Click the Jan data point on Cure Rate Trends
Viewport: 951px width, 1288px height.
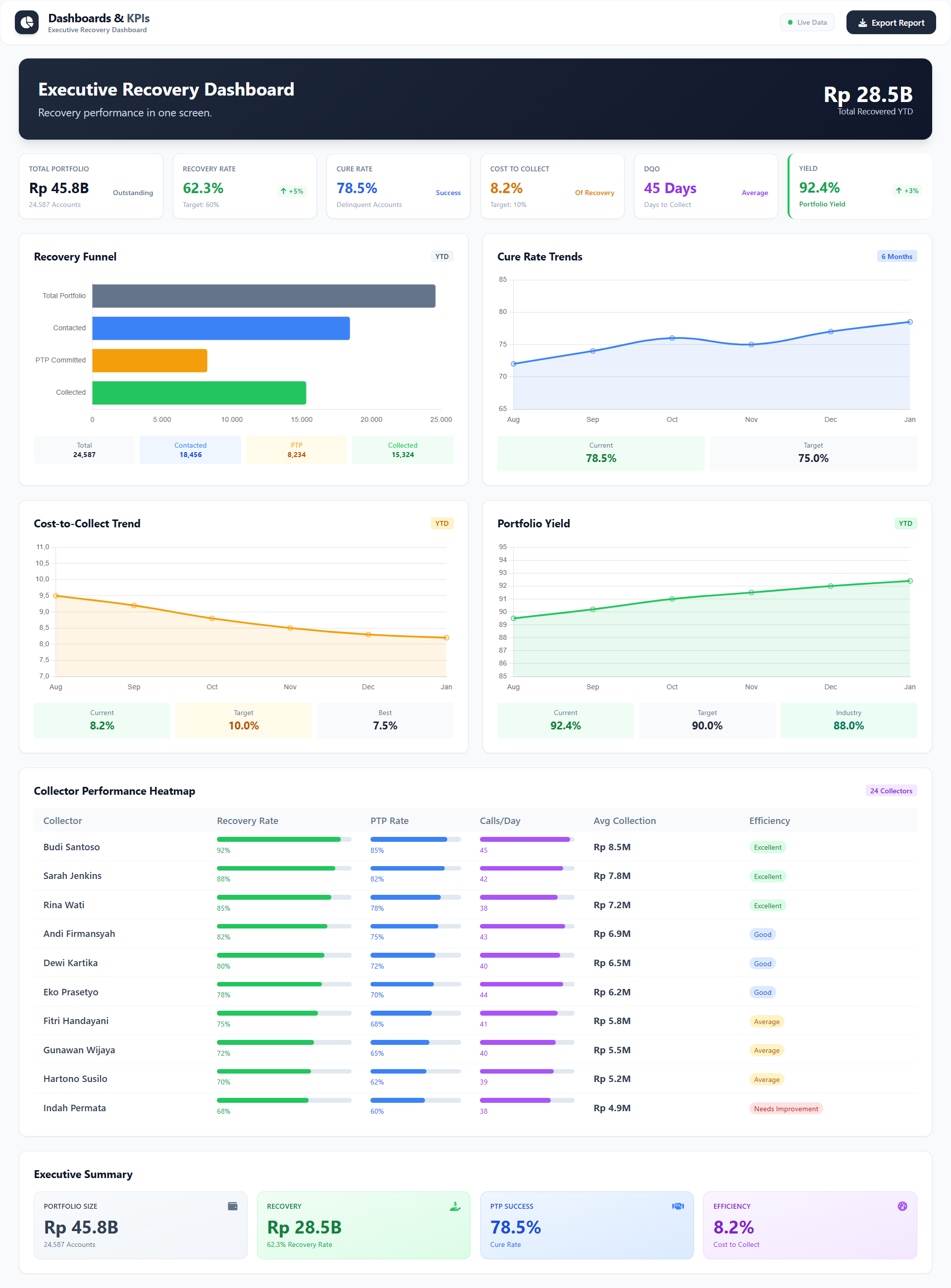click(x=909, y=322)
